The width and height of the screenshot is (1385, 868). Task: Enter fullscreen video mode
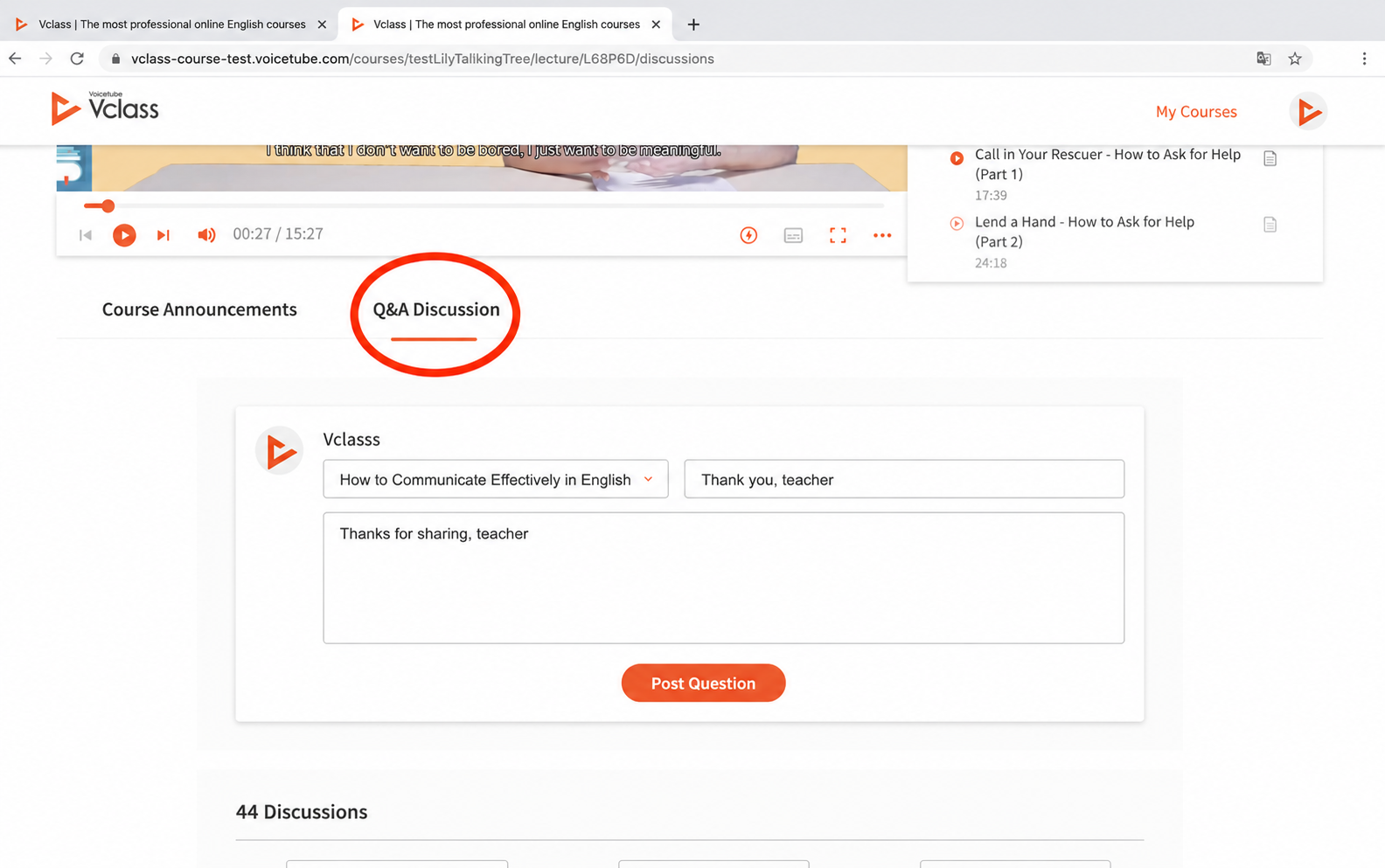838,235
